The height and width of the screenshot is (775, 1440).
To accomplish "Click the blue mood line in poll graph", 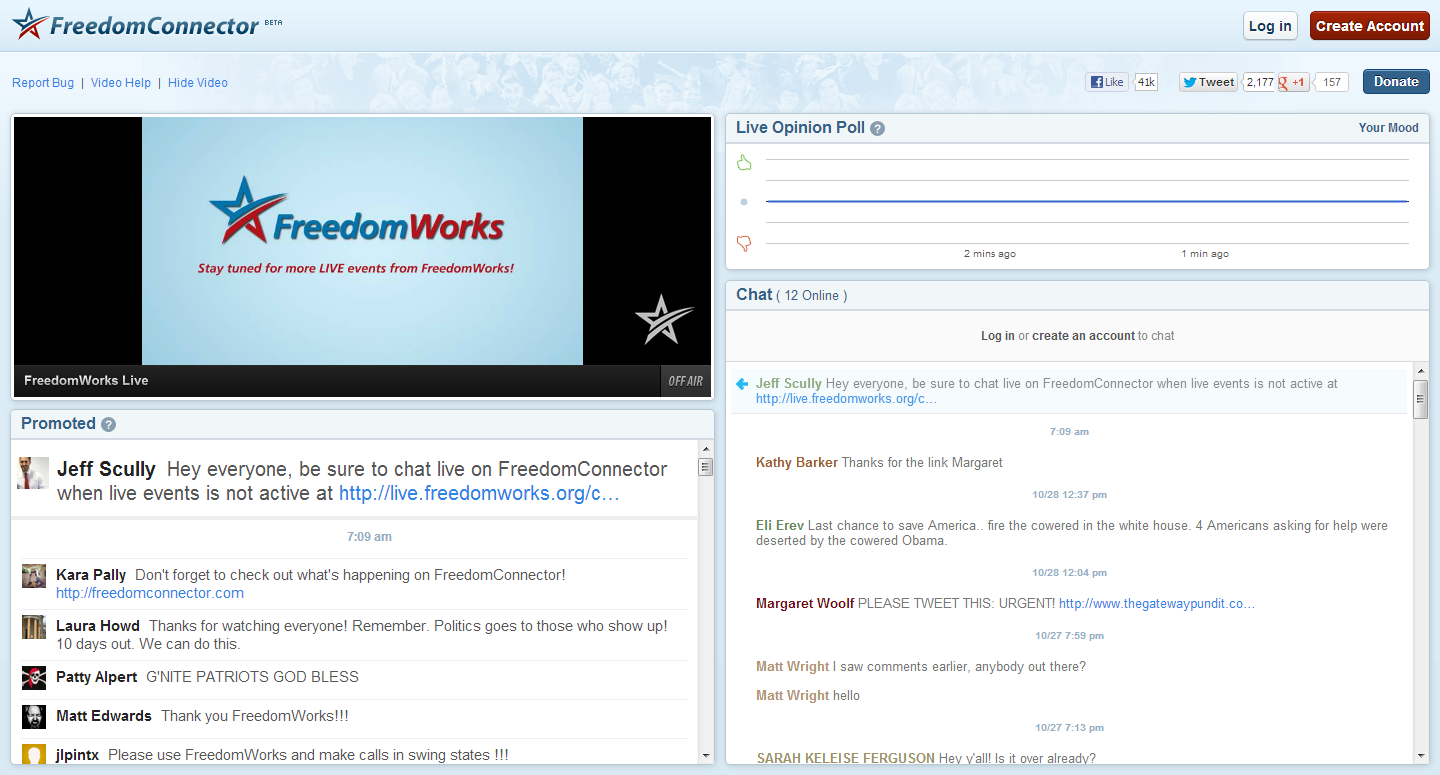I will 1087,202.
